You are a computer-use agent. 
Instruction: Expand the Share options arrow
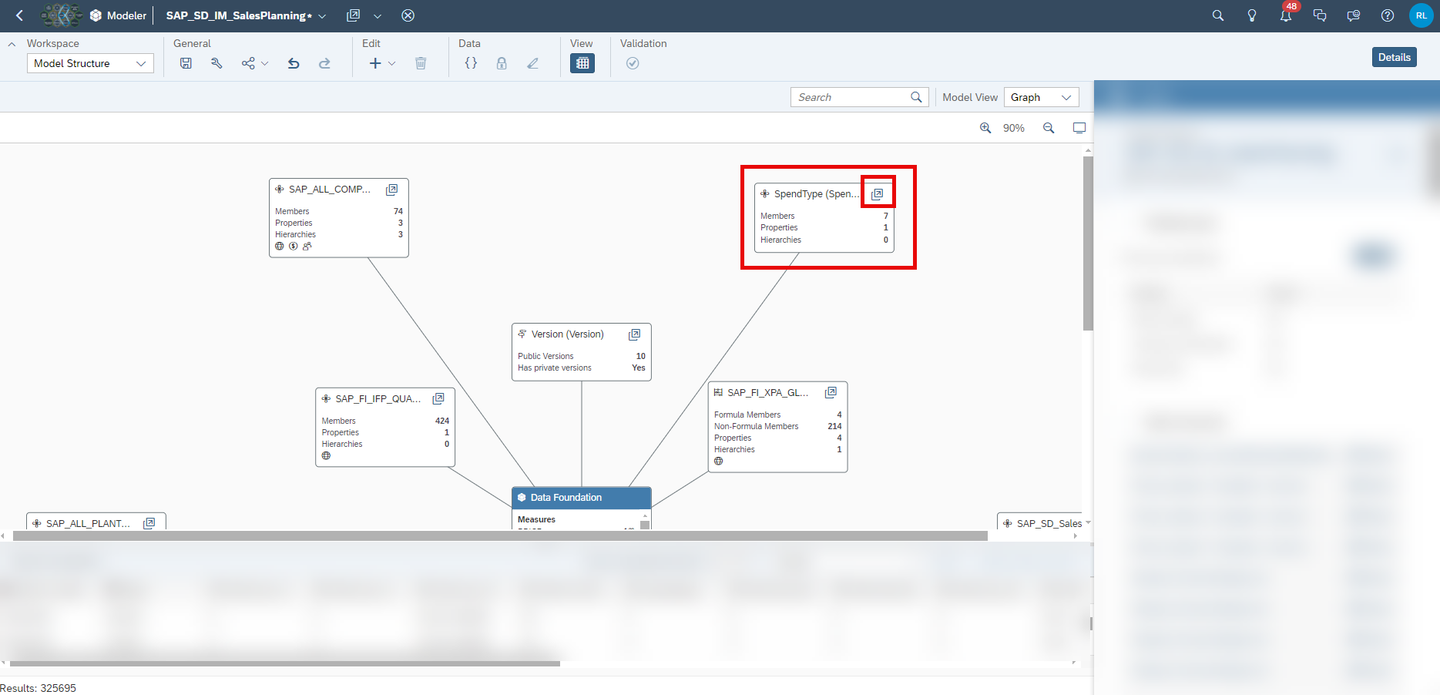tap(265, 63)
